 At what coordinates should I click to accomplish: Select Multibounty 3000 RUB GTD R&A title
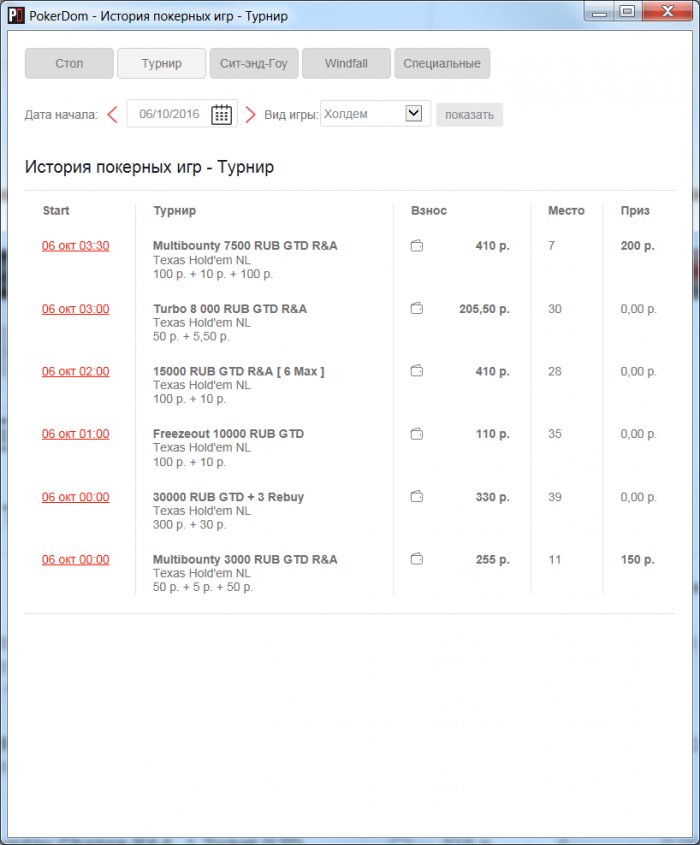[245, 559]
